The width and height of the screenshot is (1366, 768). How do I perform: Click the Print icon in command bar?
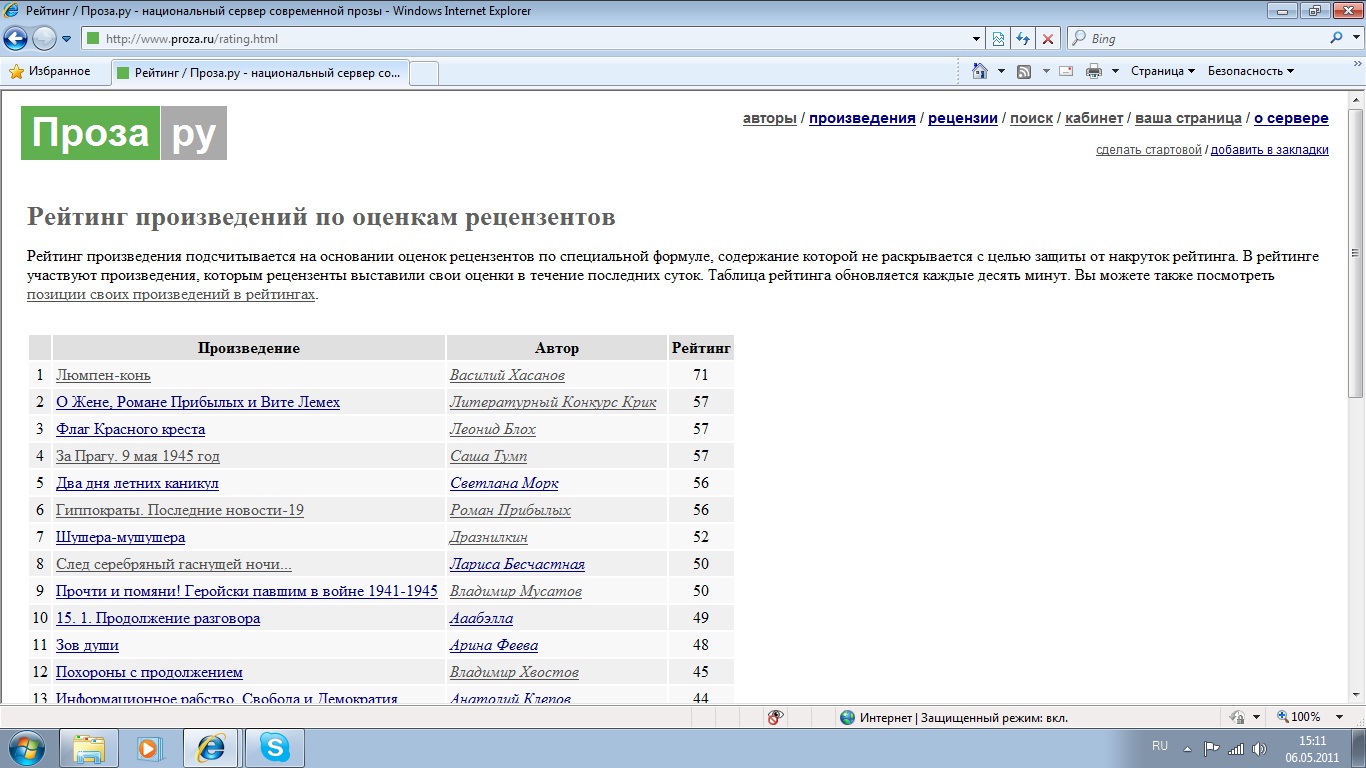pyautogui.click(x=1094, y=71)
